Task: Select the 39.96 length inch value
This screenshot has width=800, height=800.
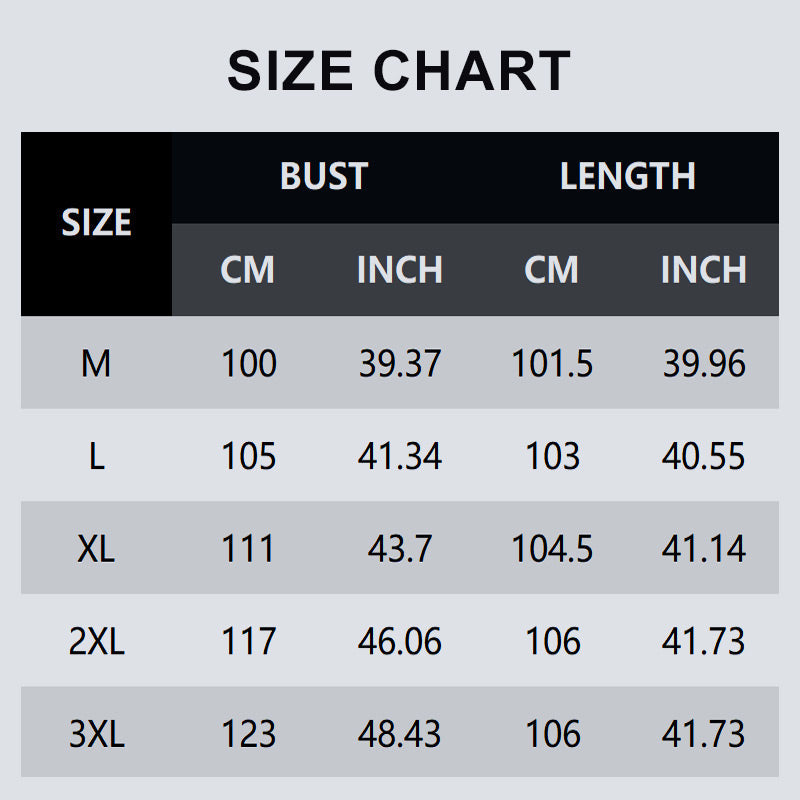Action: click(x=704, y=364)
